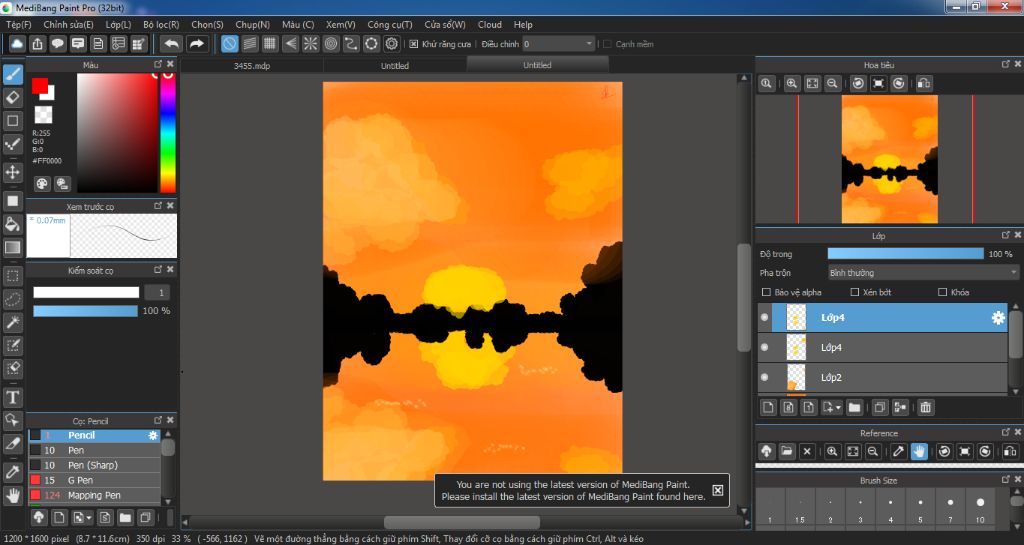1024x545 pixels.
Task: Click the Undo arrow in toolbar
Action: [x=172, y=44]
